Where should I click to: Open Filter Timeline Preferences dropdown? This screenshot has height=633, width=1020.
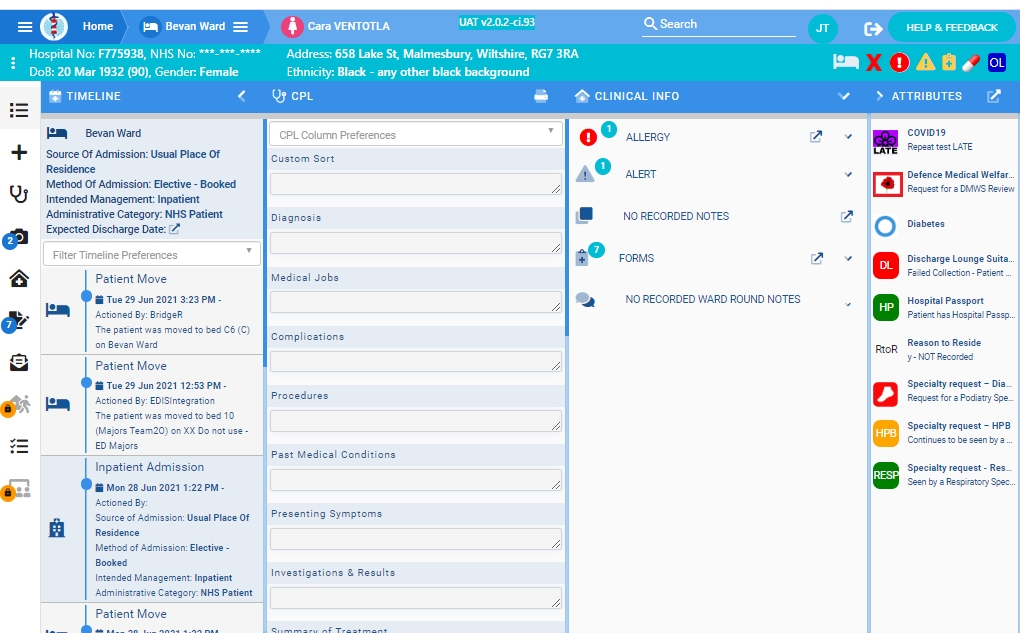(x=152, y=254)
